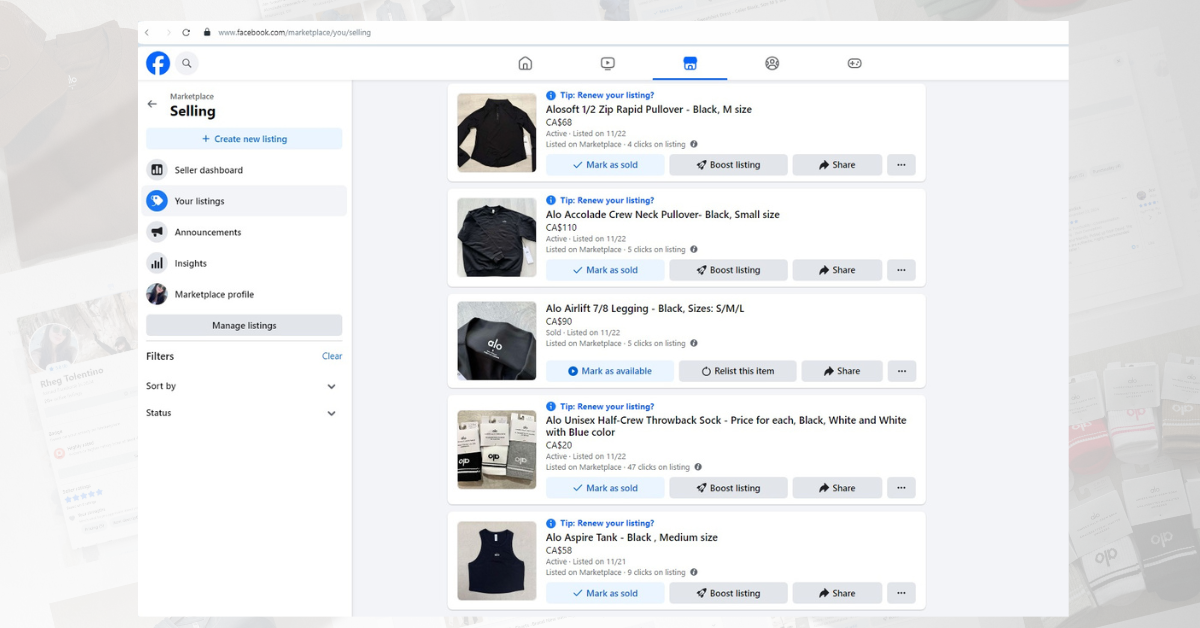Boost the Alo Aspire Tank listing
Image resolution: width=1200 pixels, height=628 pixels.
coord(728,593)
